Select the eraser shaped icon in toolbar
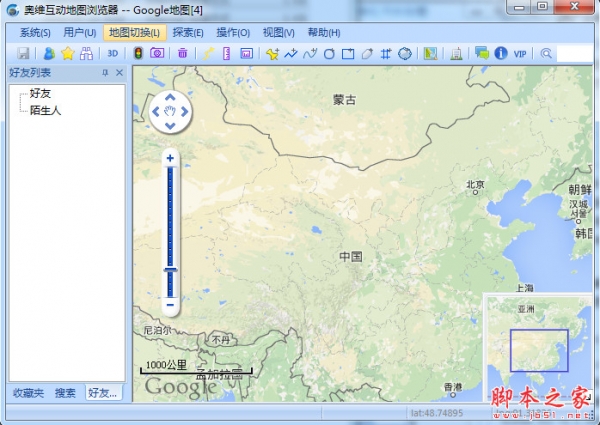Viewport: 600px width, 425px height. pyautogui.click(x=367, y=54)
